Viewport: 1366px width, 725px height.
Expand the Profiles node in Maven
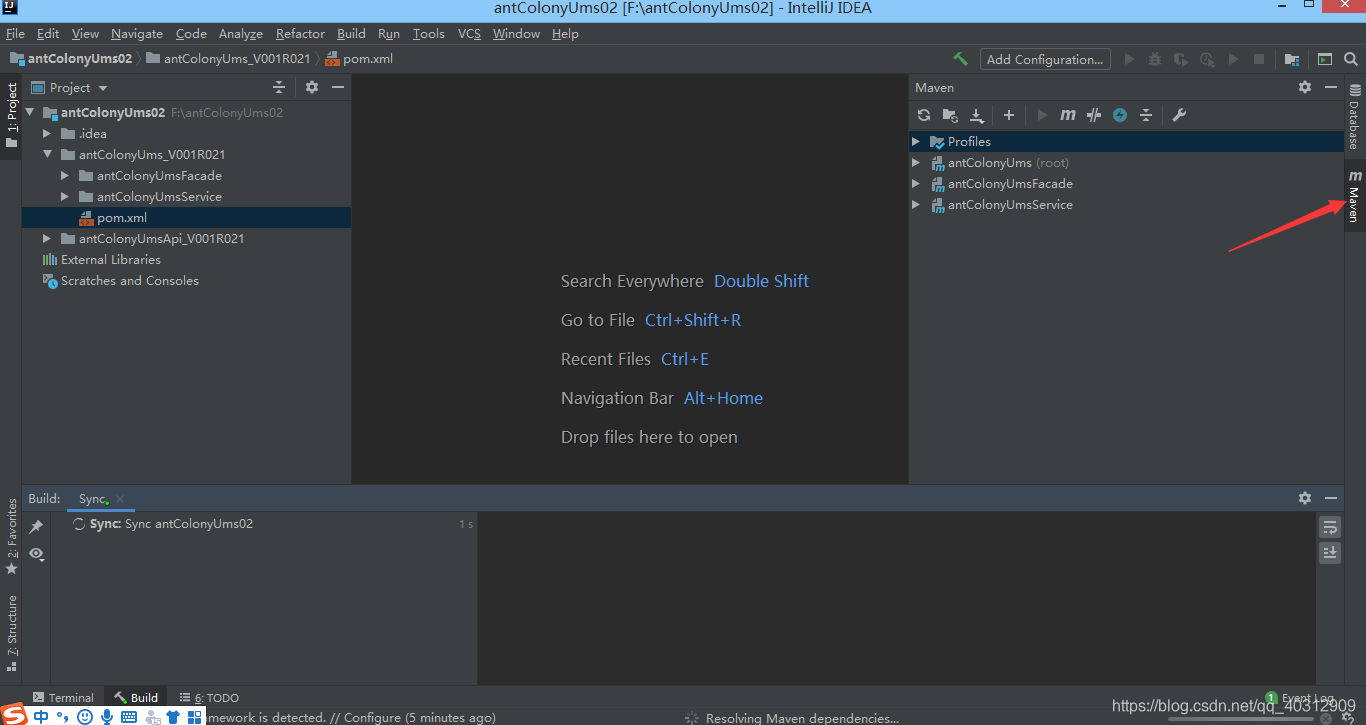pos(916,141)
